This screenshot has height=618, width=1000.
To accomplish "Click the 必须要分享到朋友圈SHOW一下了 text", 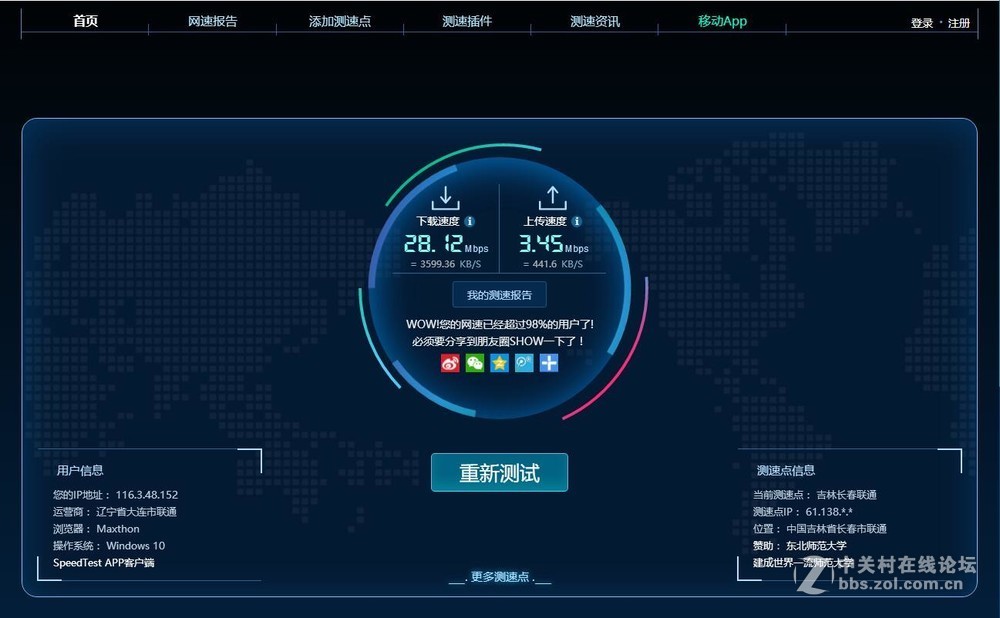I will pos(498,341).
